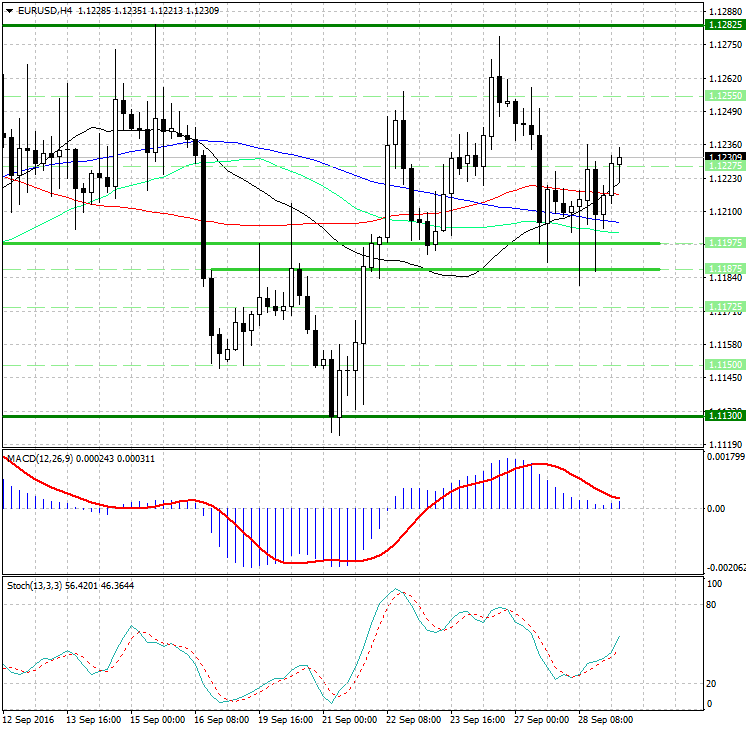Click the MACD 0.00 zero axis label
746x731 pixels.
pyautogui.click(x=717, y=508)
